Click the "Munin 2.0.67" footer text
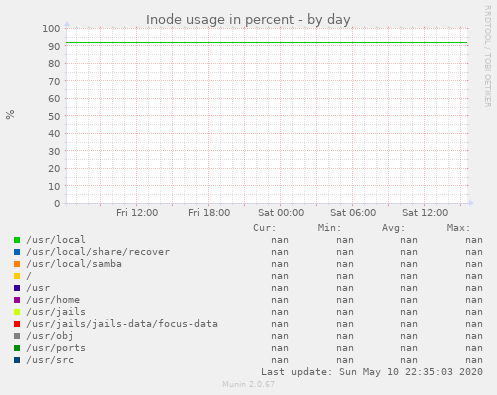497x395 pixels. pyautogui.click(x=248, y=384)
